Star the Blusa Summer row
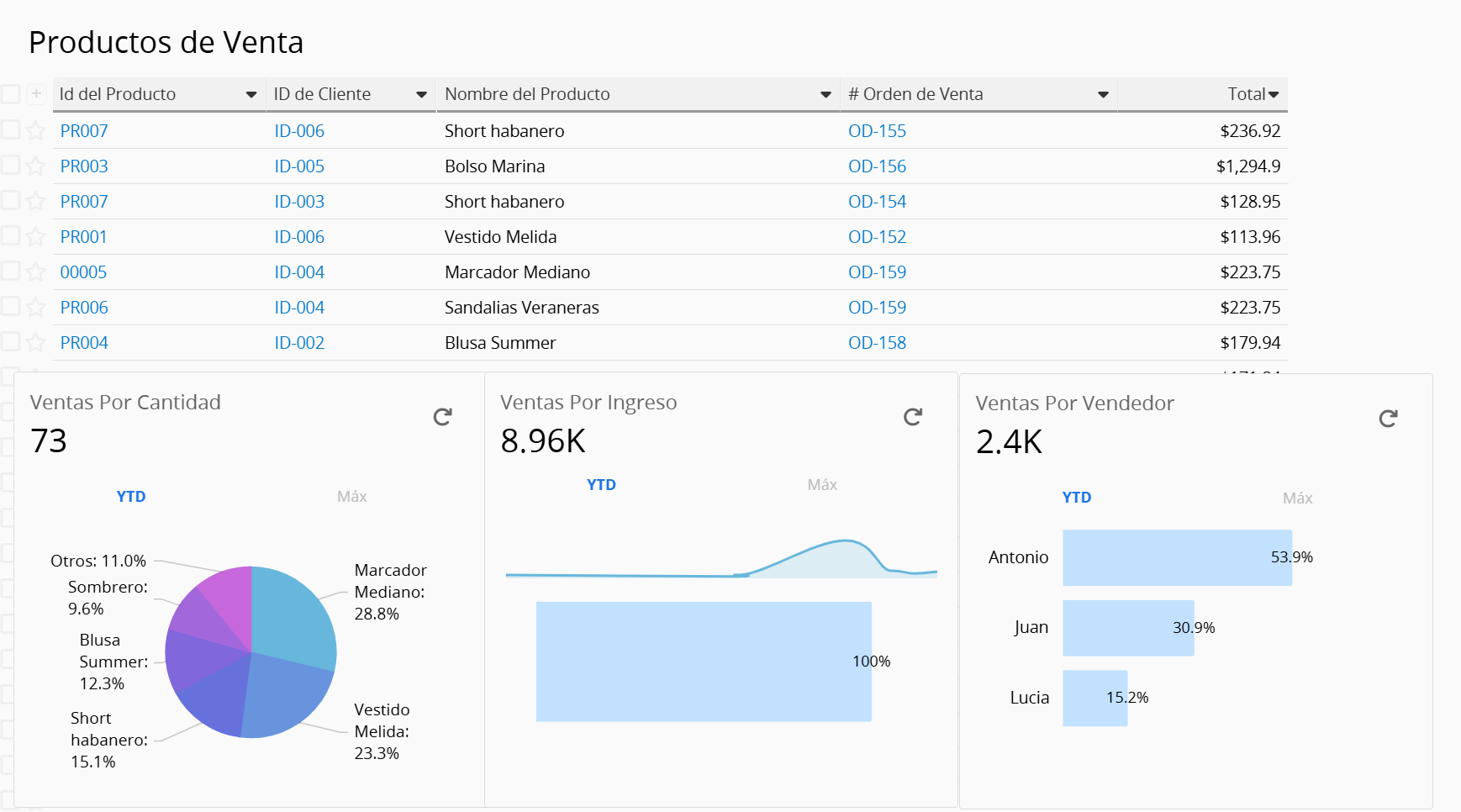The height and width of the screenshot is (812, 1461). 35,342
